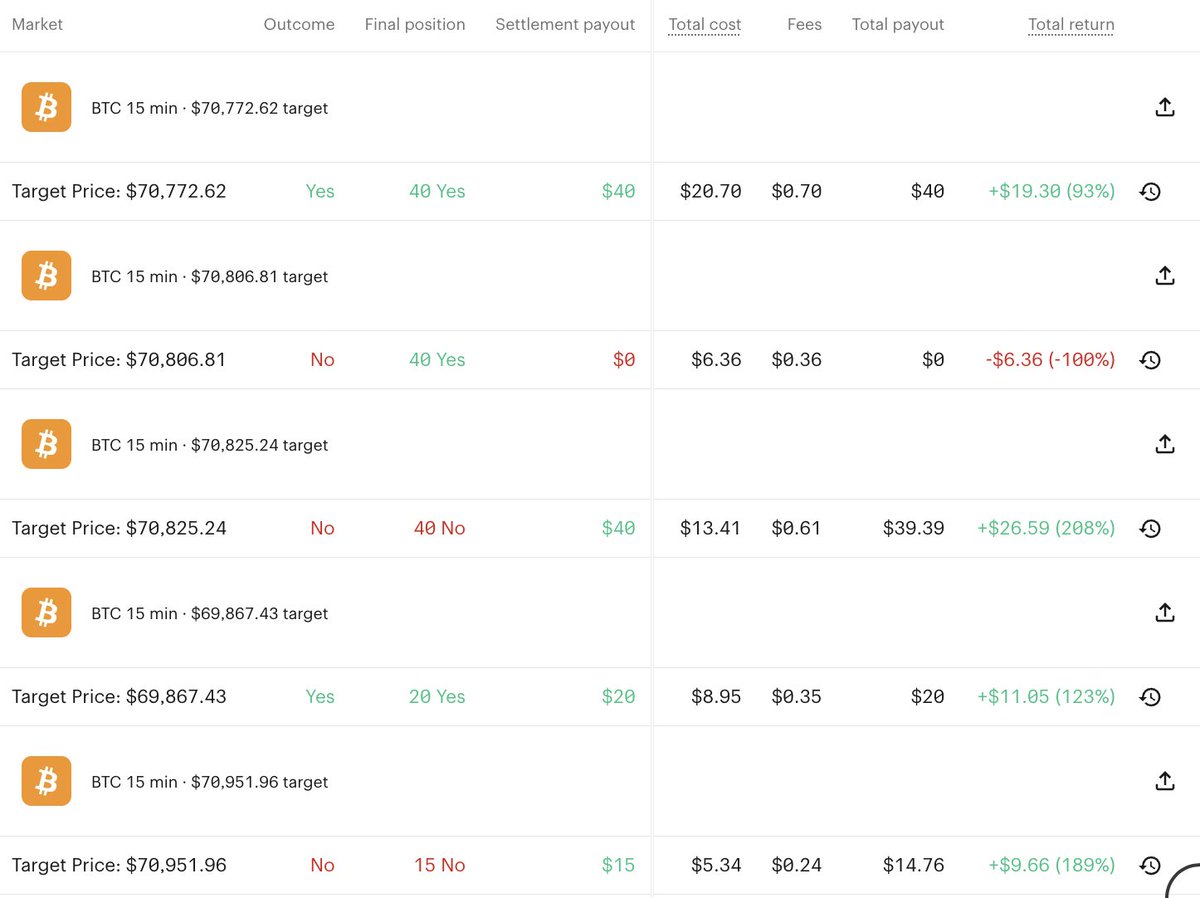Open history for Target Price $70,772.62

[x=1150, y=191]
